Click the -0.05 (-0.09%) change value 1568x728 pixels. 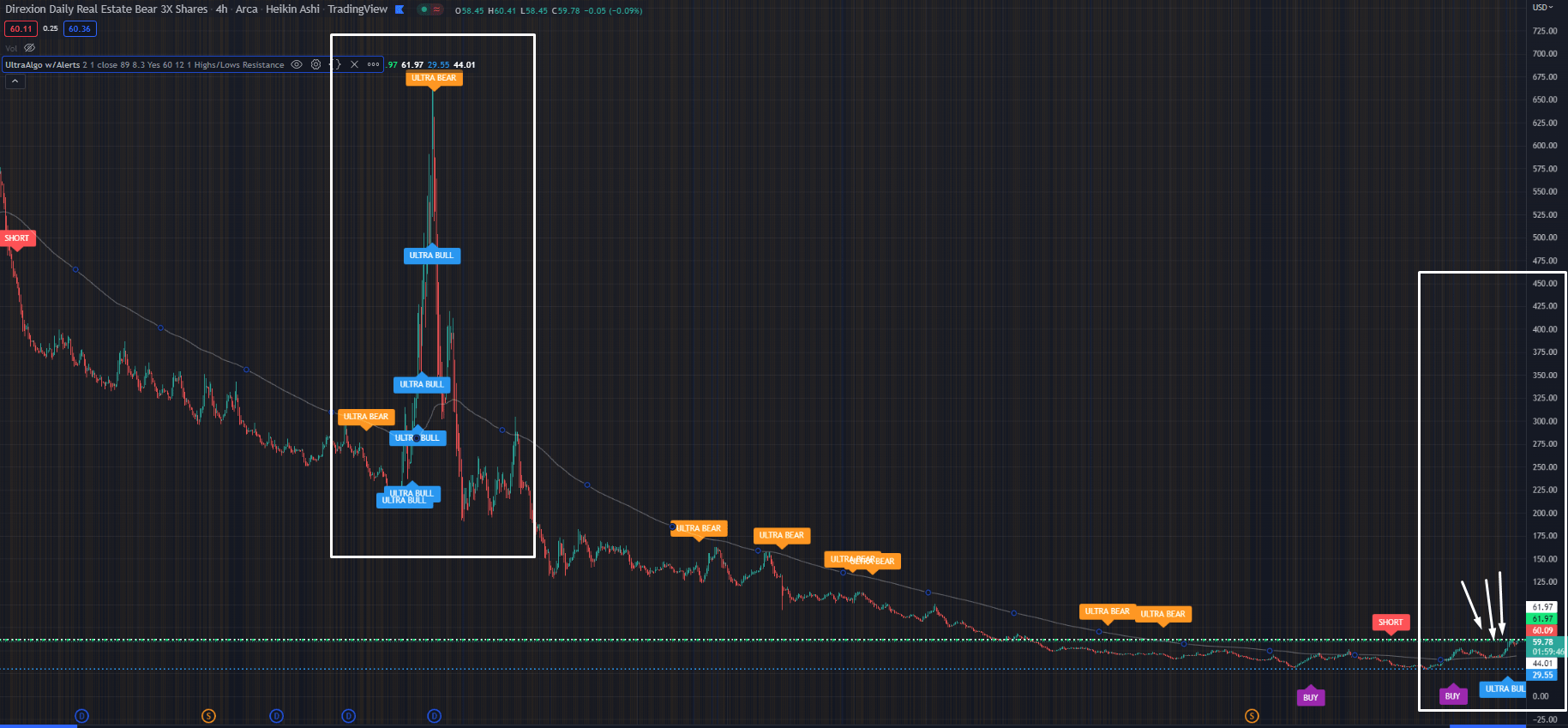(613, 11)
